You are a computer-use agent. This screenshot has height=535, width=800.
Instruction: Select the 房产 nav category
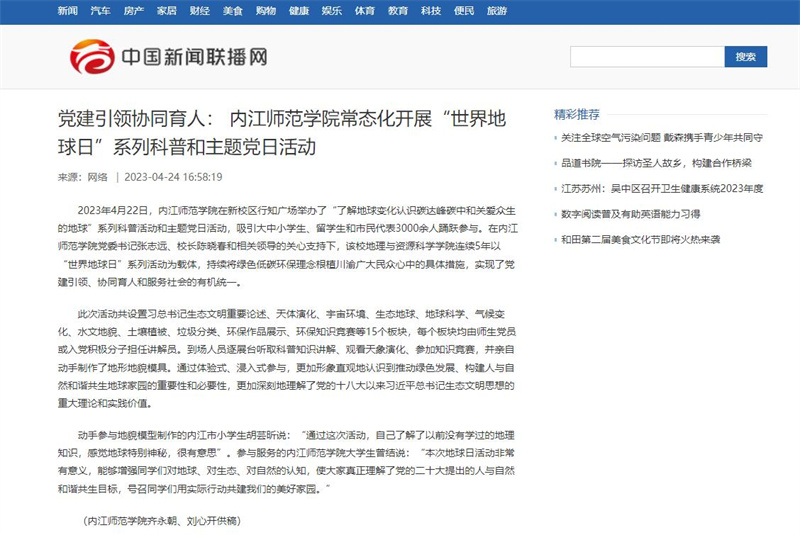click(x=133, y=11)
